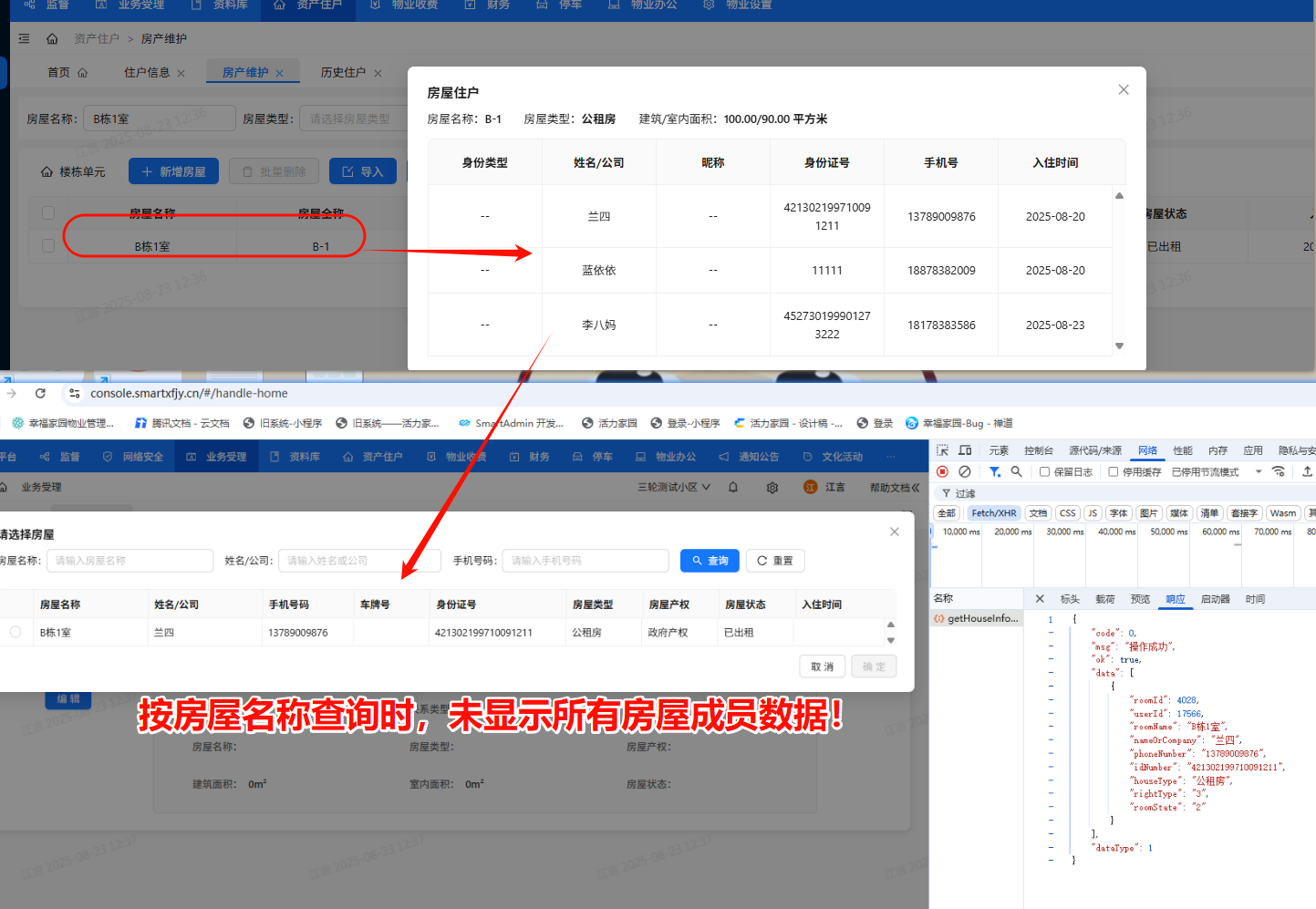This screenshot has height=909, width=1316.
Task: Click the blue 查询 button
Action: 710,561
